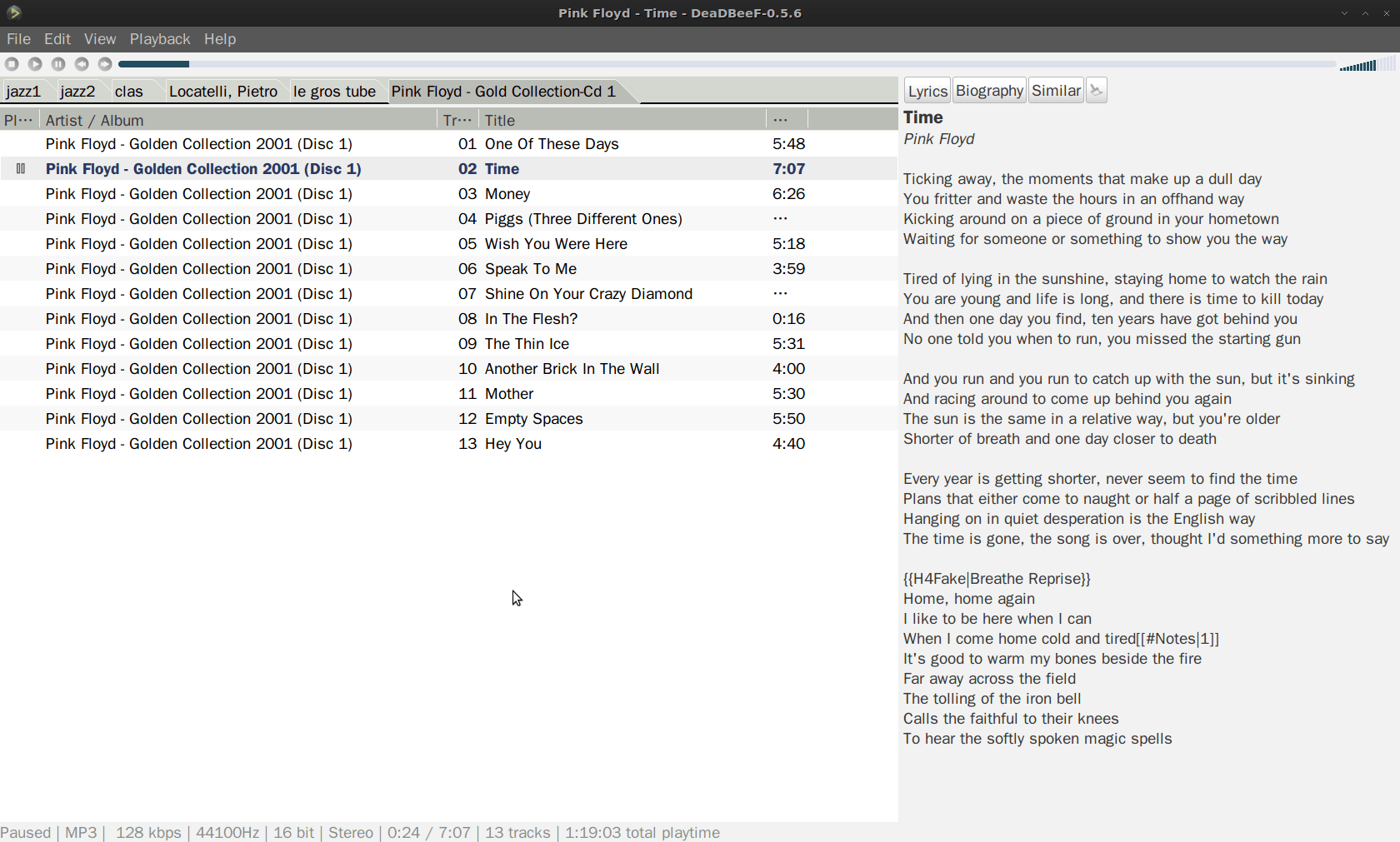Select the track In The Flesh?
This screenshot has width=1400, height=842.
point(448,319)
